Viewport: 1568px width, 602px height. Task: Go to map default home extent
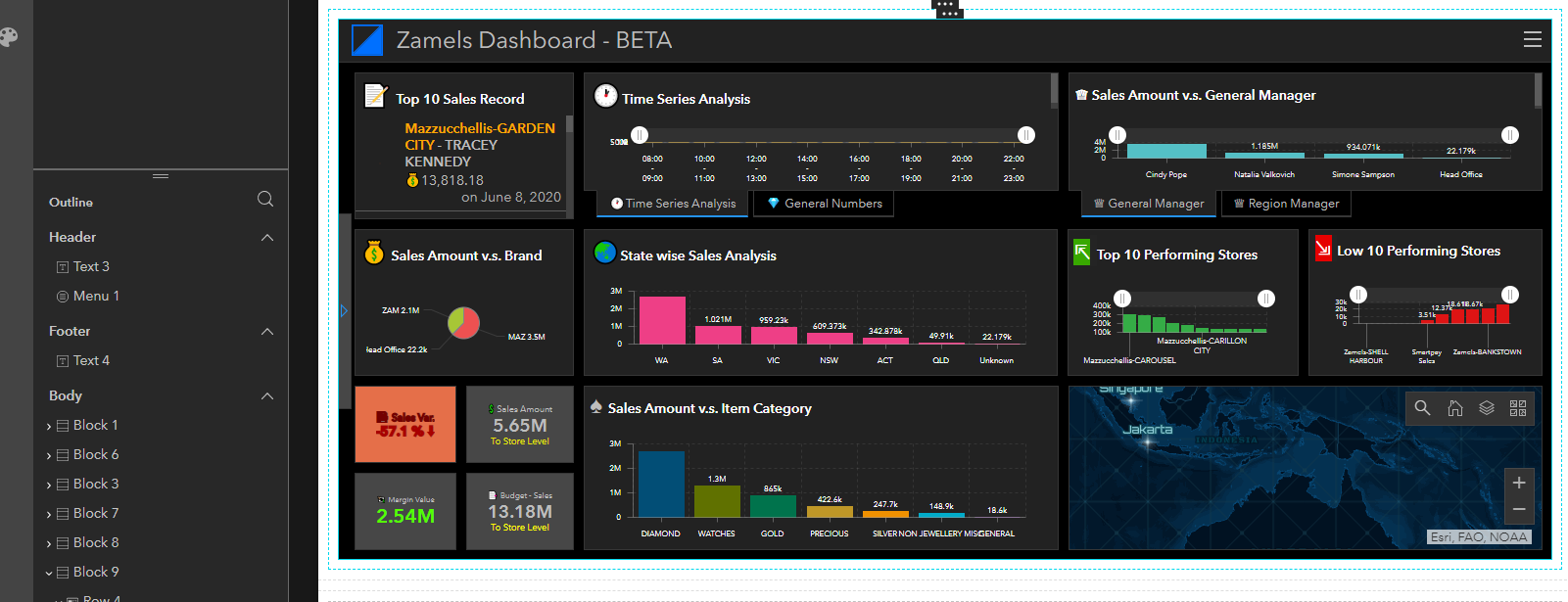tap(1455, 408)
